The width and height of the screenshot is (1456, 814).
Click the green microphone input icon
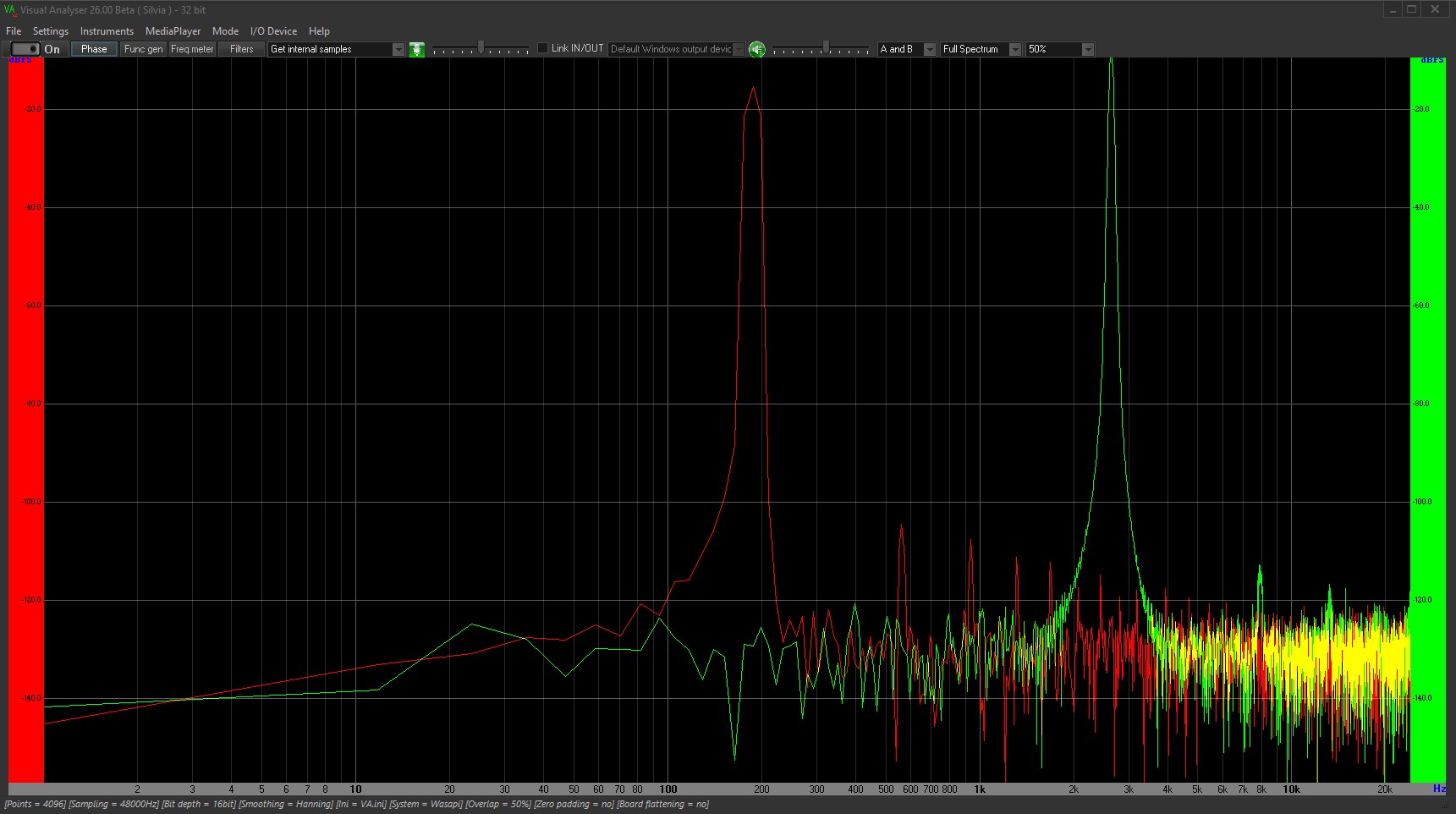point(417,49)
